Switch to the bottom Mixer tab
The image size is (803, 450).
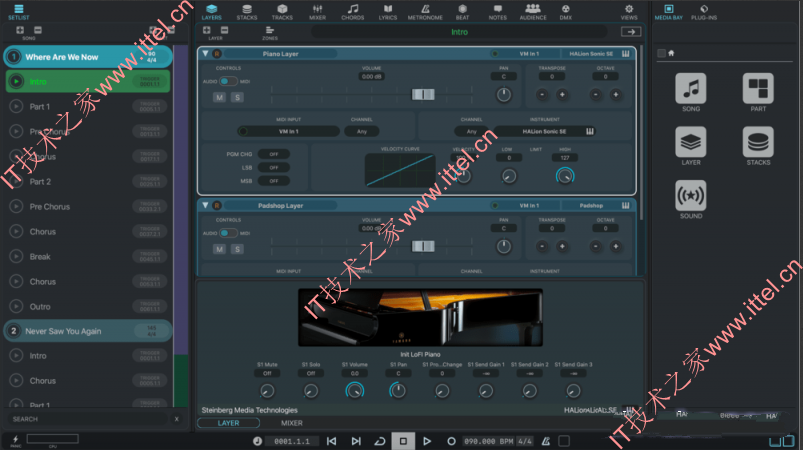[292, 423]
